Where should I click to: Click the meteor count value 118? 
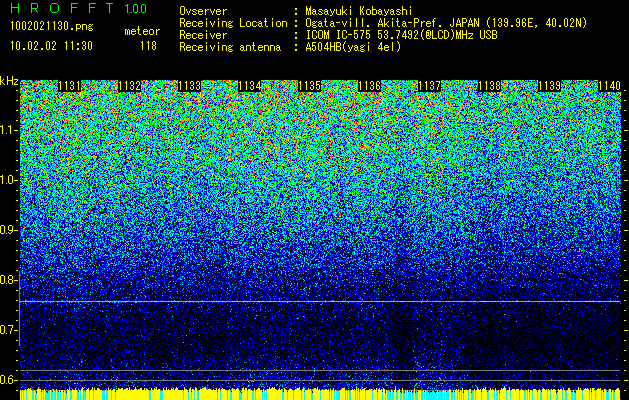click(x=148, y=46)
